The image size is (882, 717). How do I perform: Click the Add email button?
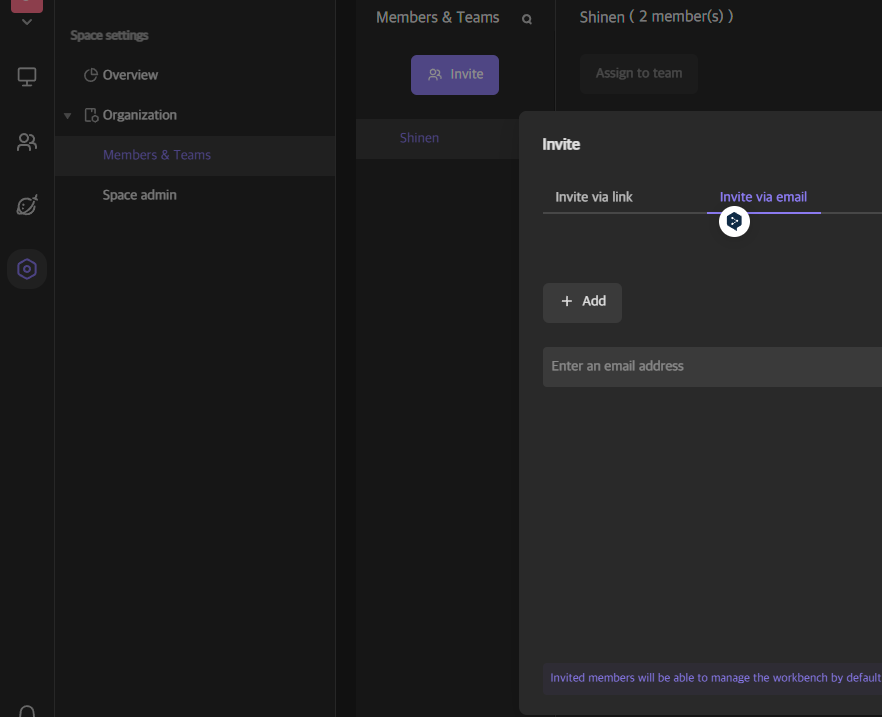click(x=582, y=303)
